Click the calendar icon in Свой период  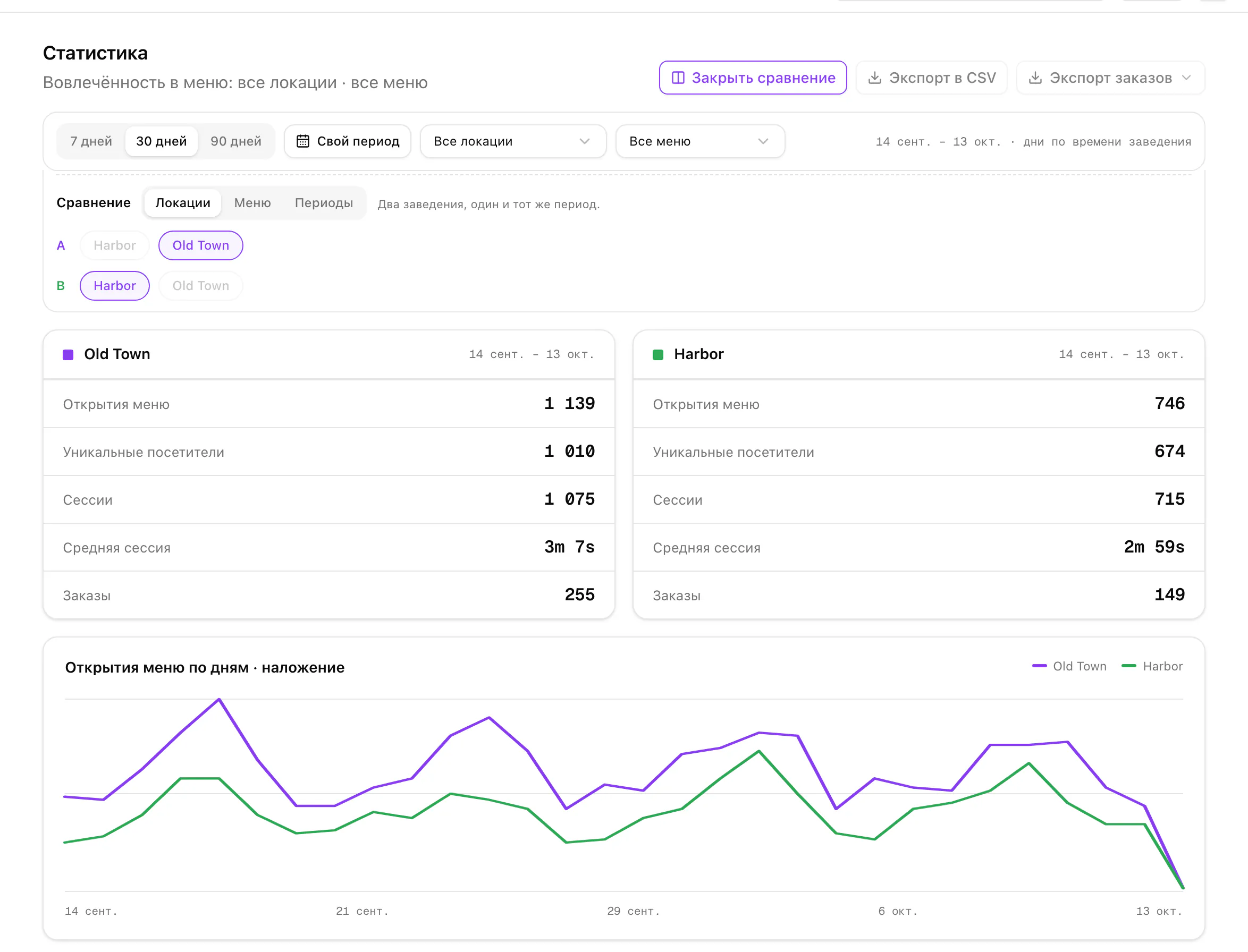click(x=303, y=141)
